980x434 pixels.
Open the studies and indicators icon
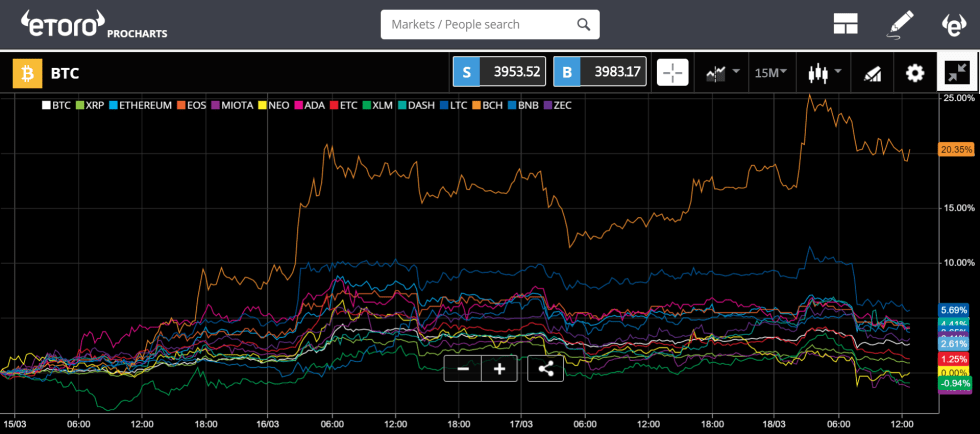tap(872, 73)
